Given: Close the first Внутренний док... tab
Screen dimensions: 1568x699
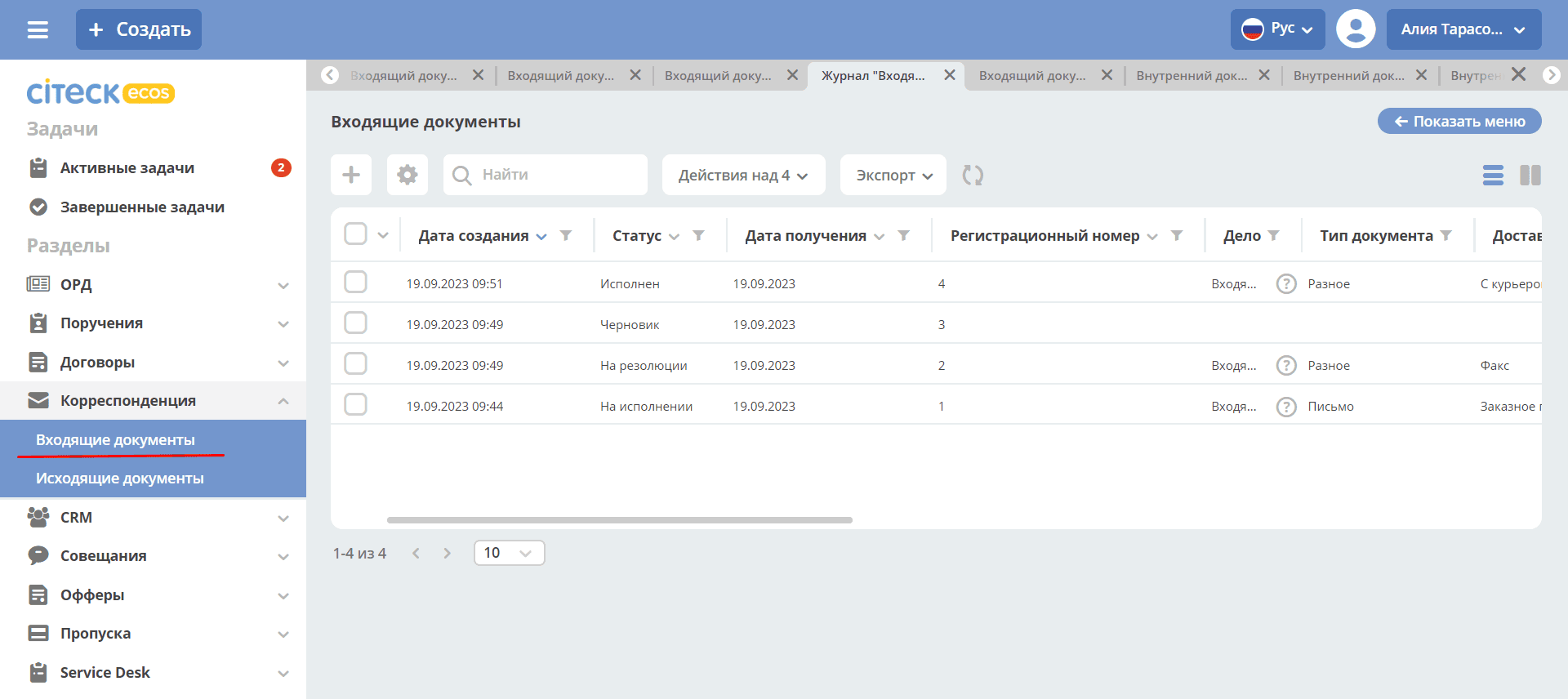Looking at the screenshot, I should [1264, 75].
